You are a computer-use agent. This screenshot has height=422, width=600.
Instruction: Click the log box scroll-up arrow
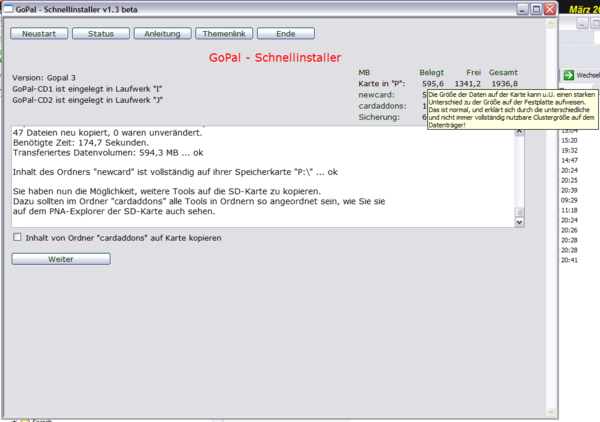tap(519, 131)
